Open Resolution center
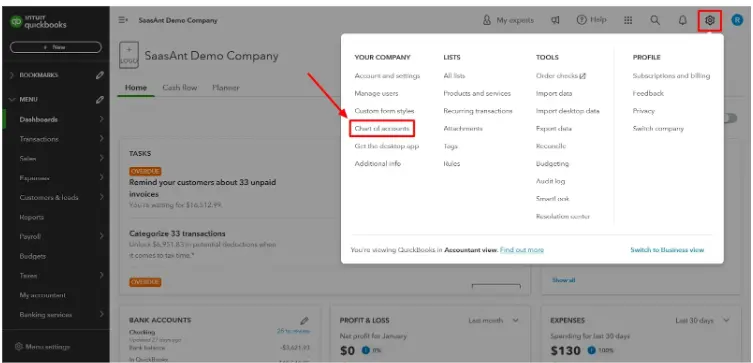Screen dimensions: 753x363 (563, 217)
